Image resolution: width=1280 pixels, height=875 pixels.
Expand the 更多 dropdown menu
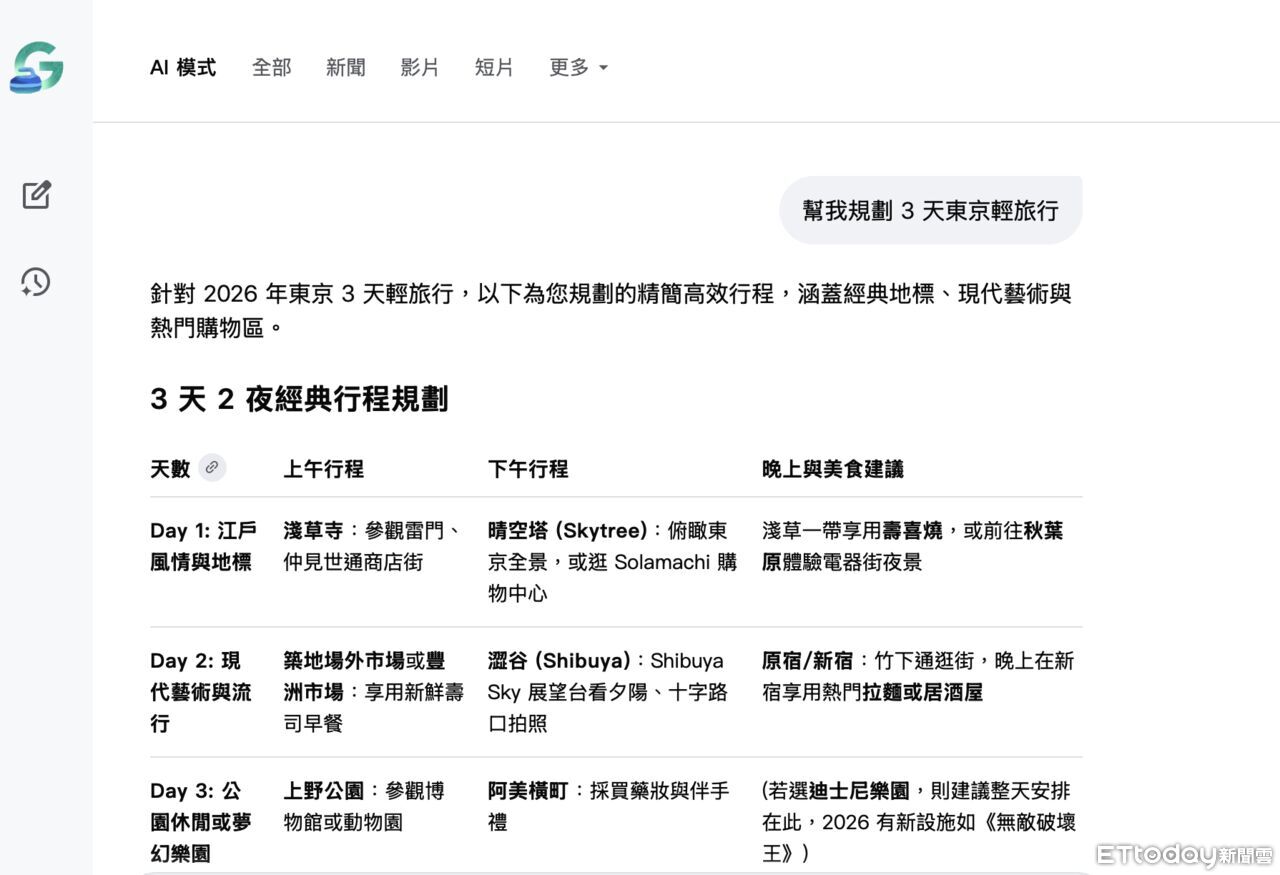coord(578,67)
